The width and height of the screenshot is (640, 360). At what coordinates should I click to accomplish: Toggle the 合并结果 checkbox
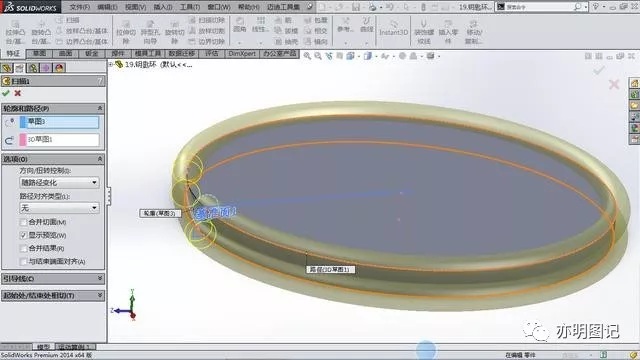pos(23,248)
